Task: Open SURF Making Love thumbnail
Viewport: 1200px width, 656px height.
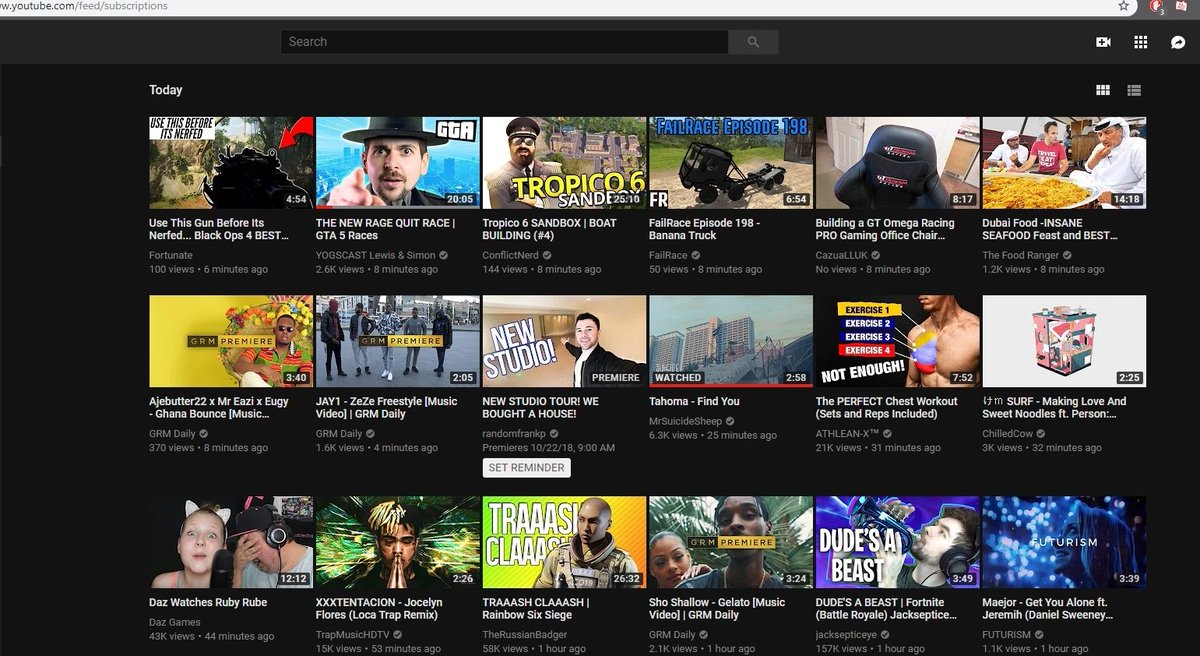Action: tap(1064, 341)
